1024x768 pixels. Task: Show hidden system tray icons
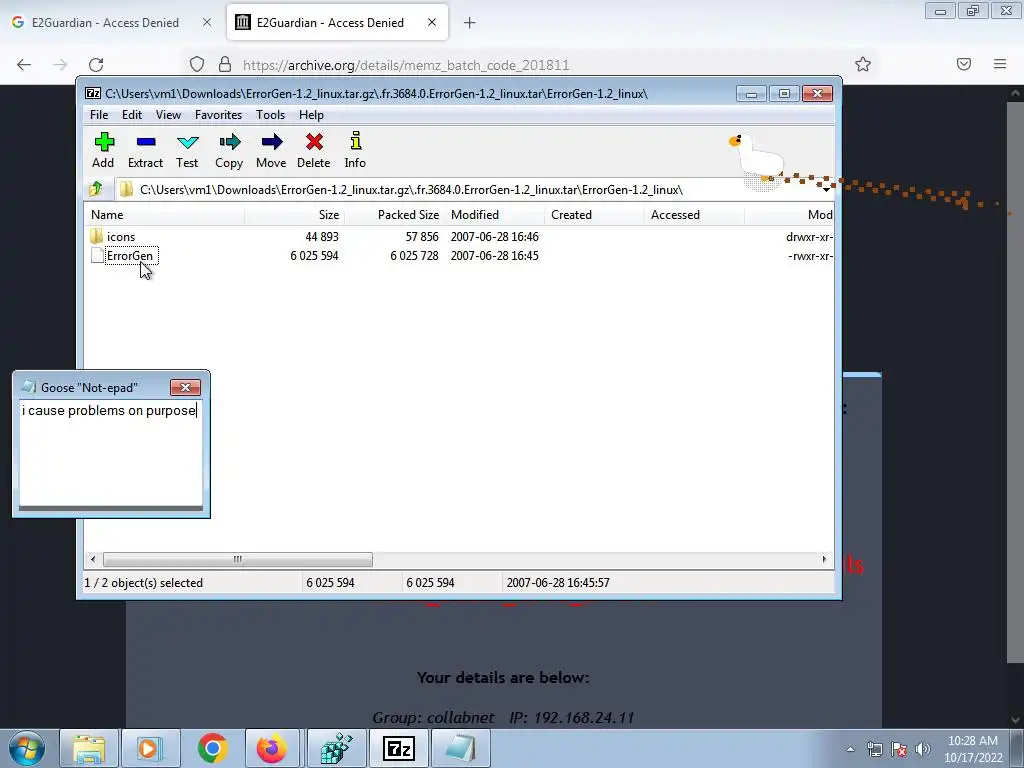(x=850, y=749)
